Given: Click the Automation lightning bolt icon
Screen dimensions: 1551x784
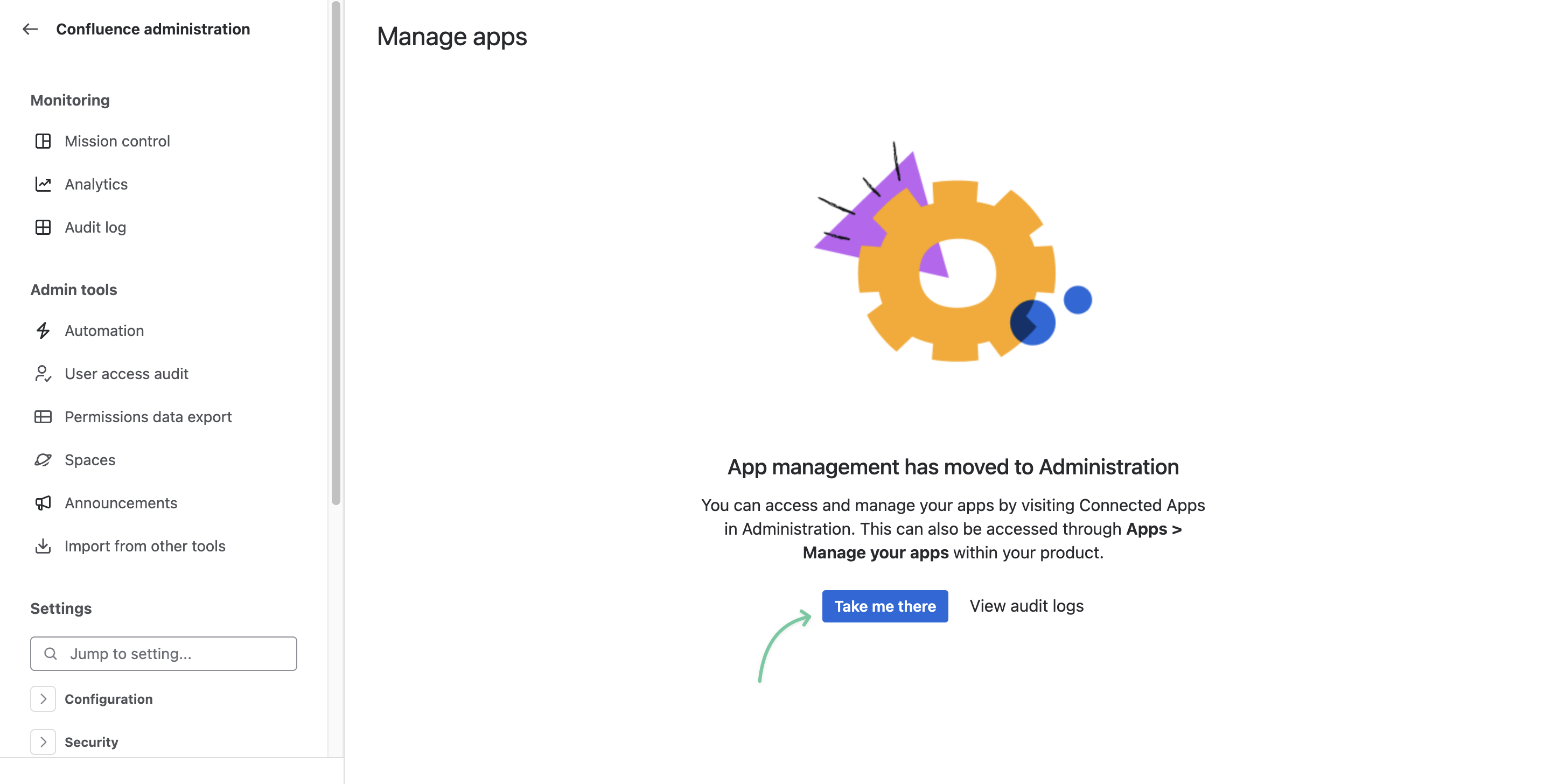Looking at the screenshot, I should pos(43,331).
